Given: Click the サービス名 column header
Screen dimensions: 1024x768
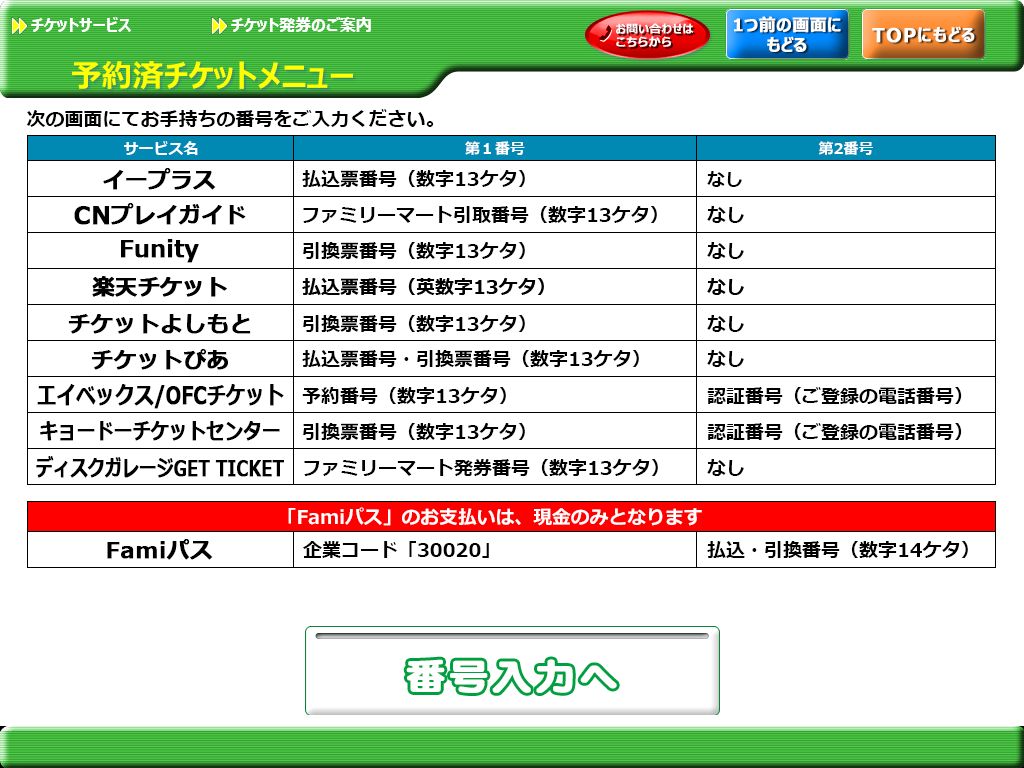Looking at the screenshot, I should [160, 148].
